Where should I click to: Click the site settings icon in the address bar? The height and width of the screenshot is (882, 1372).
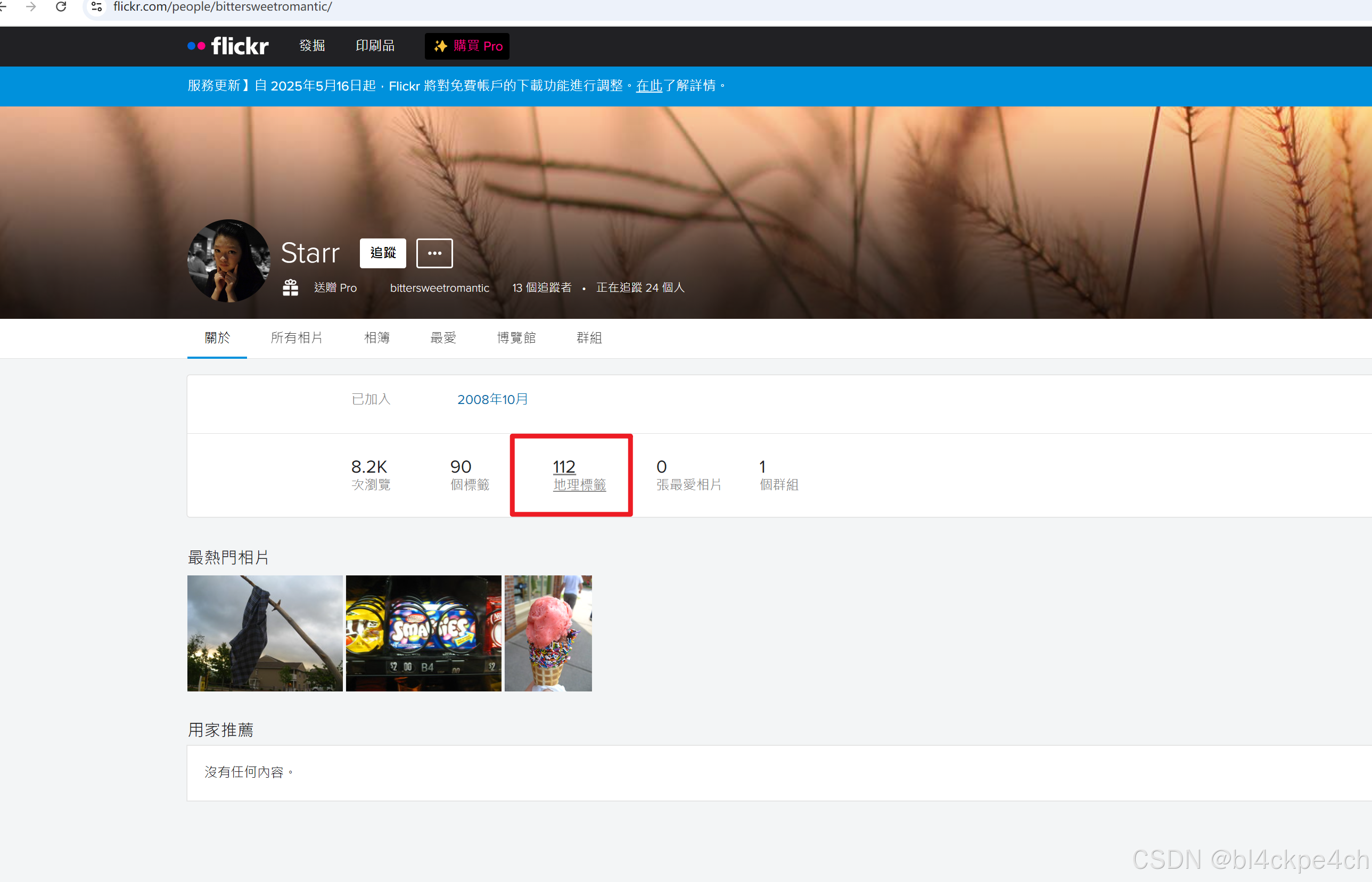pos(97,7)
